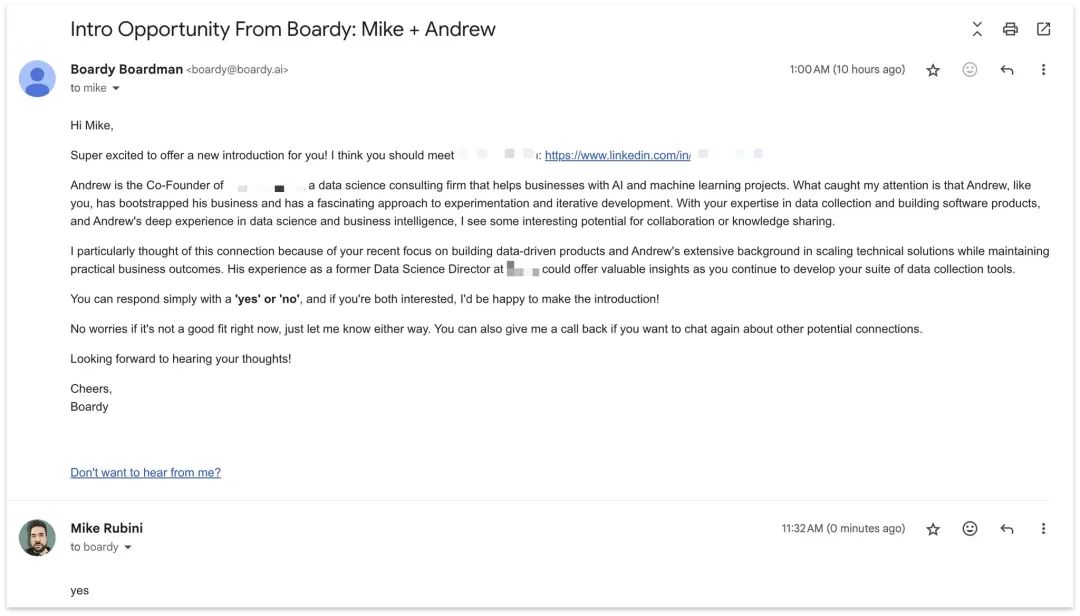Expand recipient details next to "to mike"

click(116, 88)
